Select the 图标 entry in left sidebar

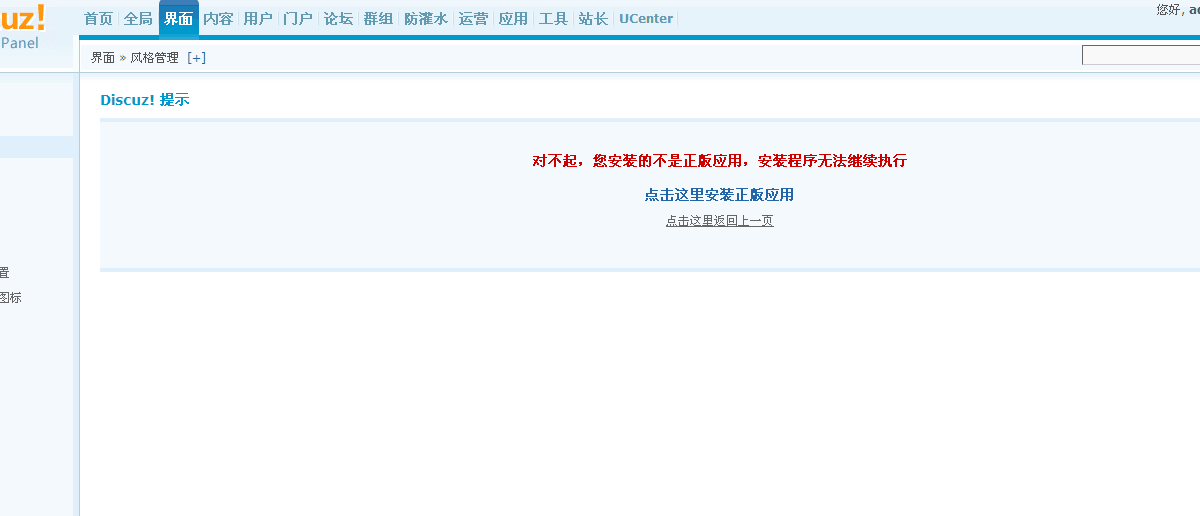point(10,297)
